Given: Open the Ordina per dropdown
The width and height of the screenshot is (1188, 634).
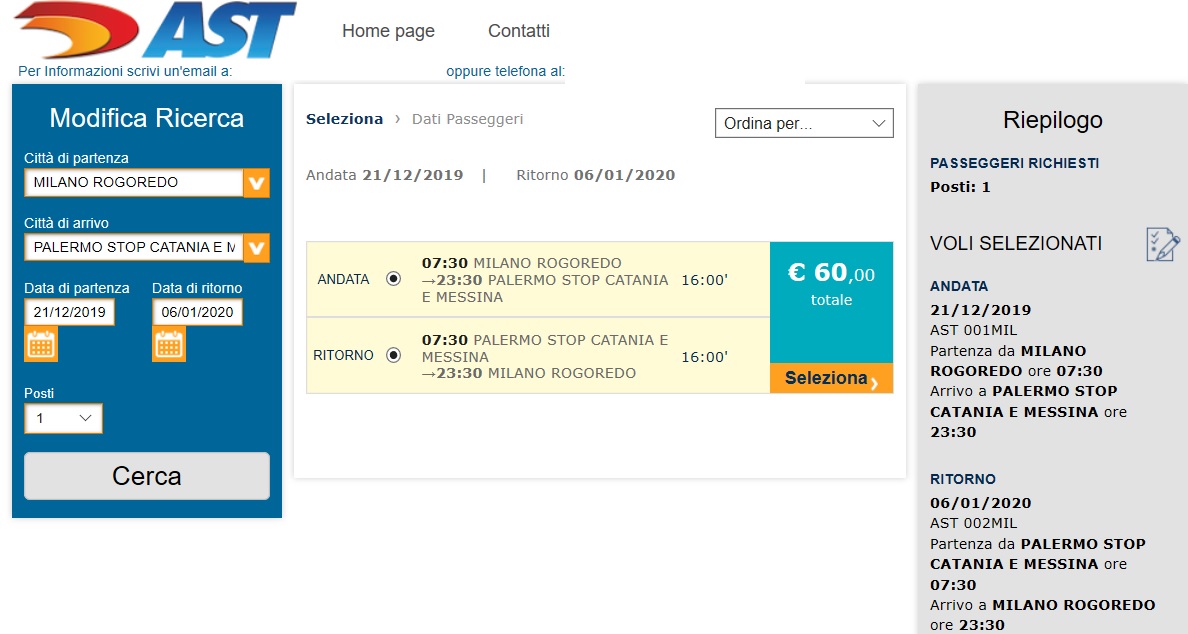Looking at the screenshot, I should [x=804, y=123].
